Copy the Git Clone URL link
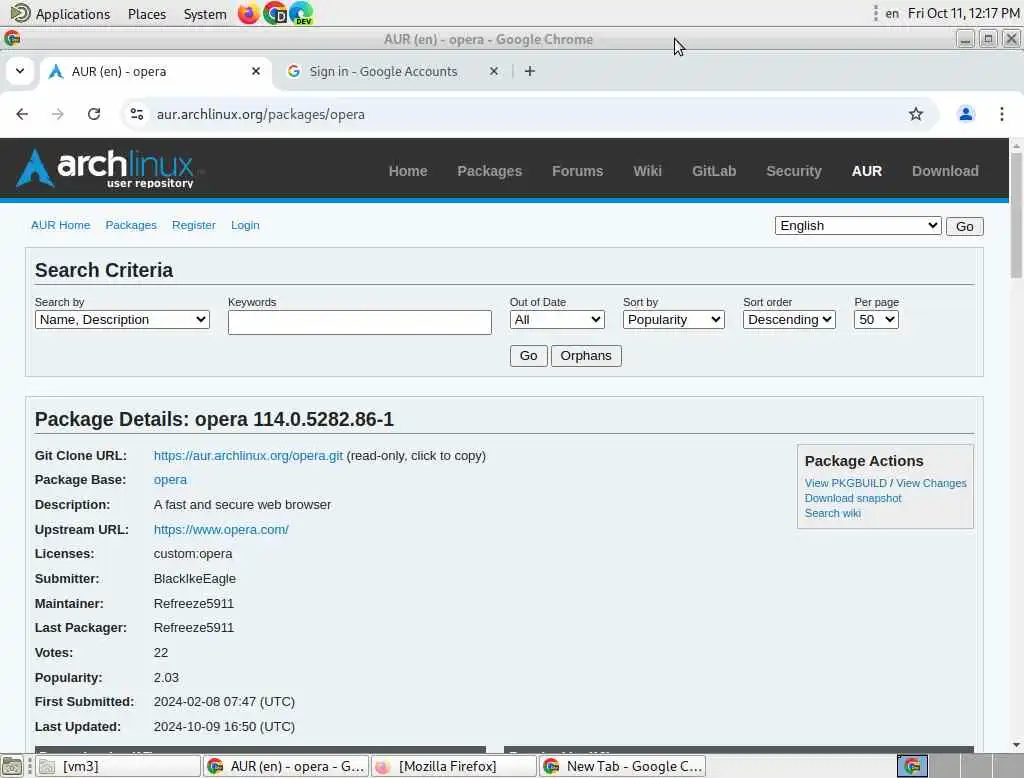The width and height of the screenshot is (1024, 778). [248, 456]
